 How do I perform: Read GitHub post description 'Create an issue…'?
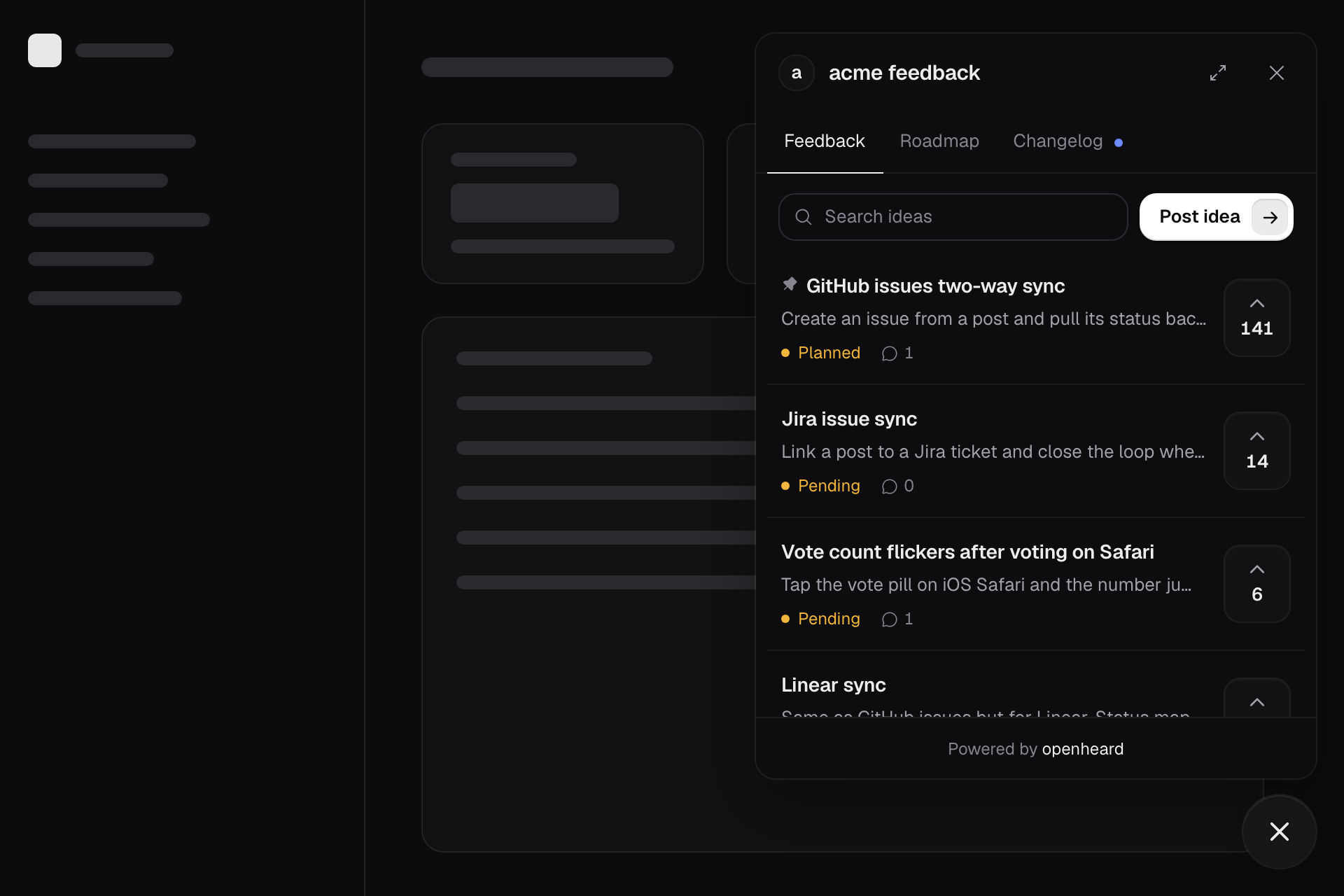point(994,319)
